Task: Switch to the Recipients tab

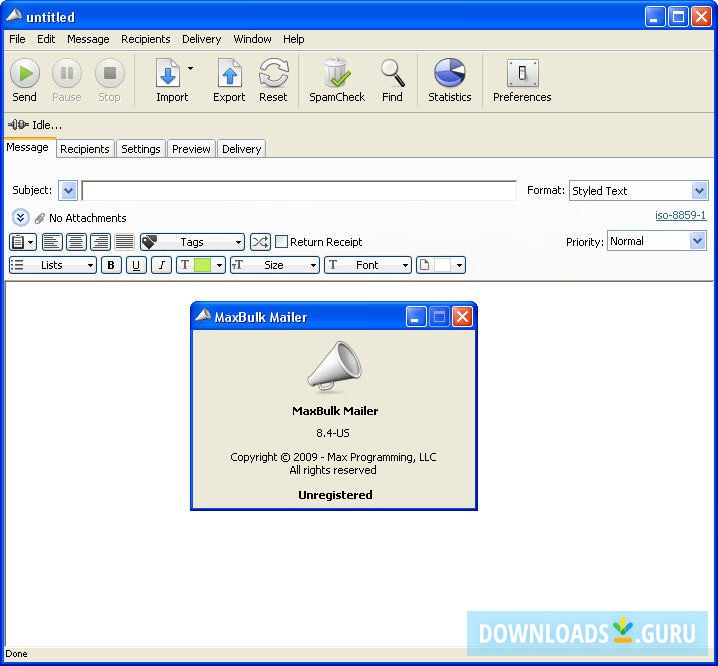Action: click(x=84, y=149)
